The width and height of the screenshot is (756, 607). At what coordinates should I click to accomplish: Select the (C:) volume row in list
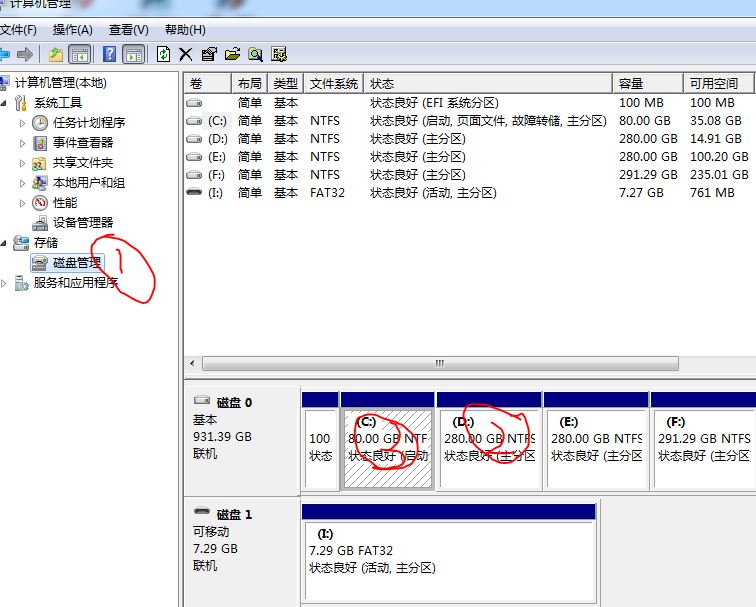(469, 121)
